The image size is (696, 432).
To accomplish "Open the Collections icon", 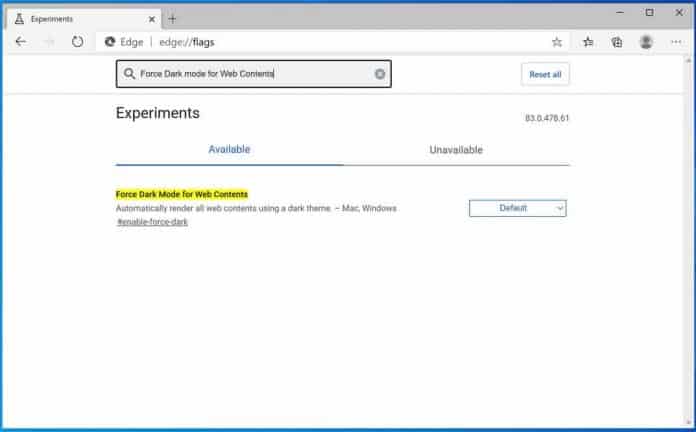I will (617, 42).
